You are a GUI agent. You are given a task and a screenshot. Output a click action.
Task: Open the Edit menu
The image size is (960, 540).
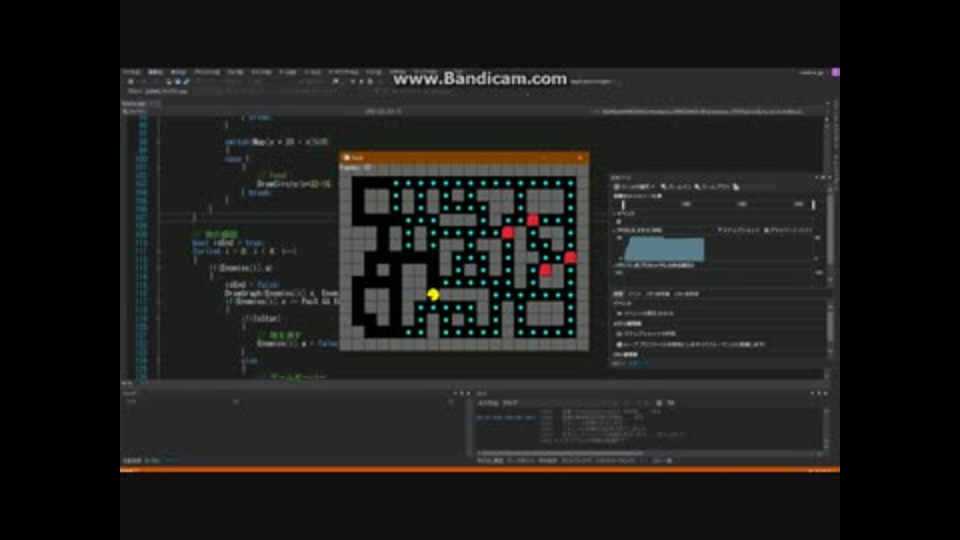pos(156,72)
